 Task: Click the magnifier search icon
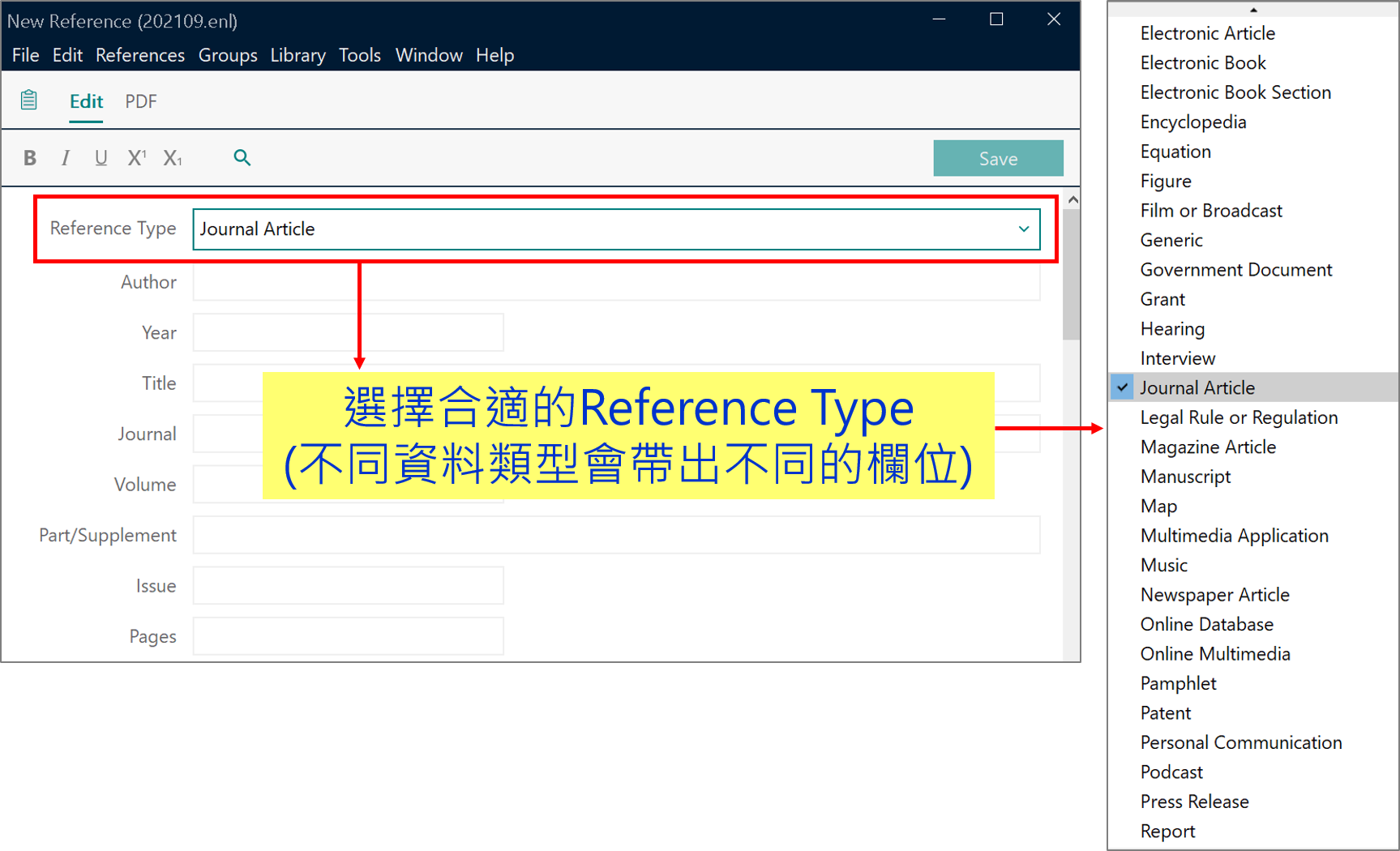(x=242, y=157)
